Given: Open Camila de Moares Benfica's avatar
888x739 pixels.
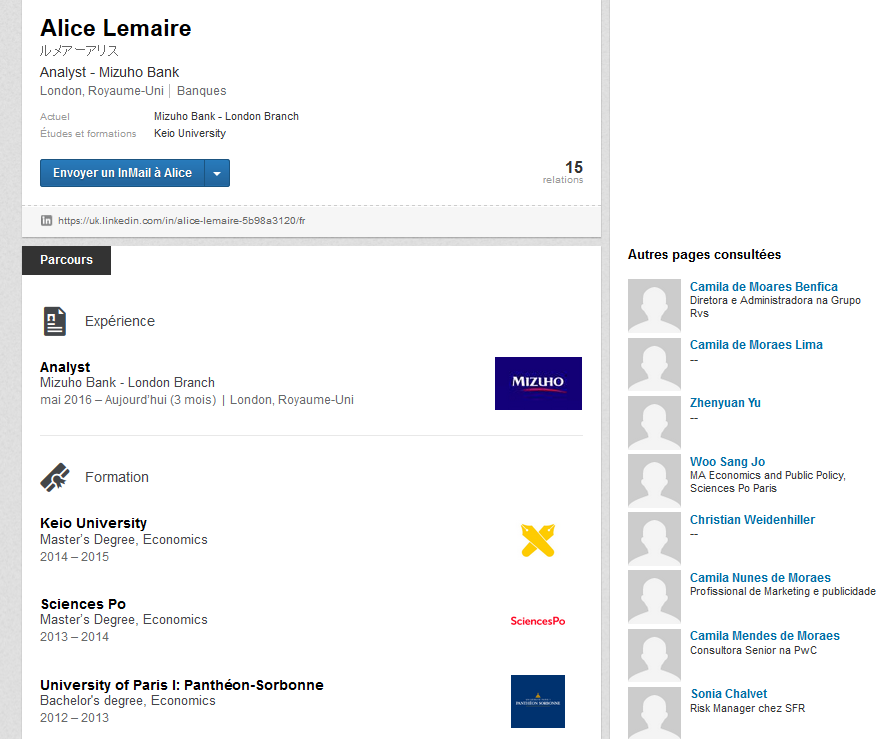Looking at the screenshot, I should point(654,305).
